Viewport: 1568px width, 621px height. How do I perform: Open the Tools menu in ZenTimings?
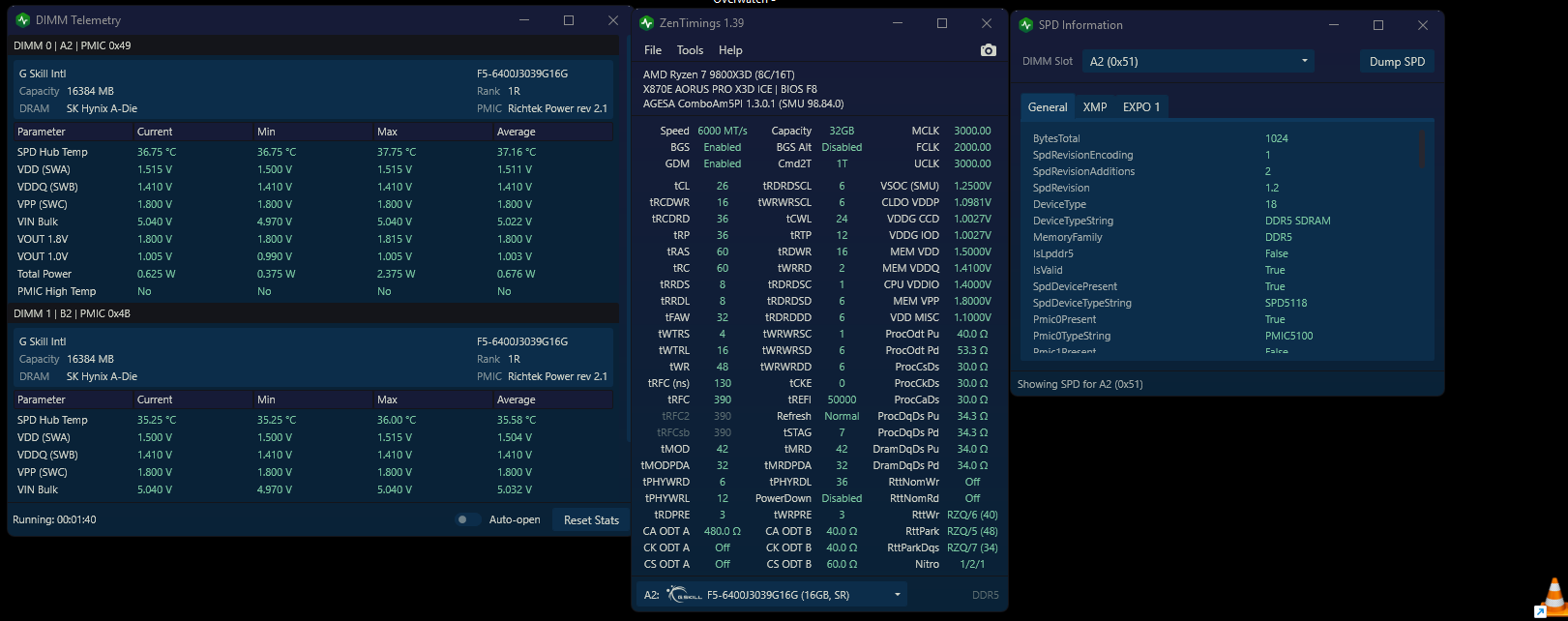click(x=690, y=50)
